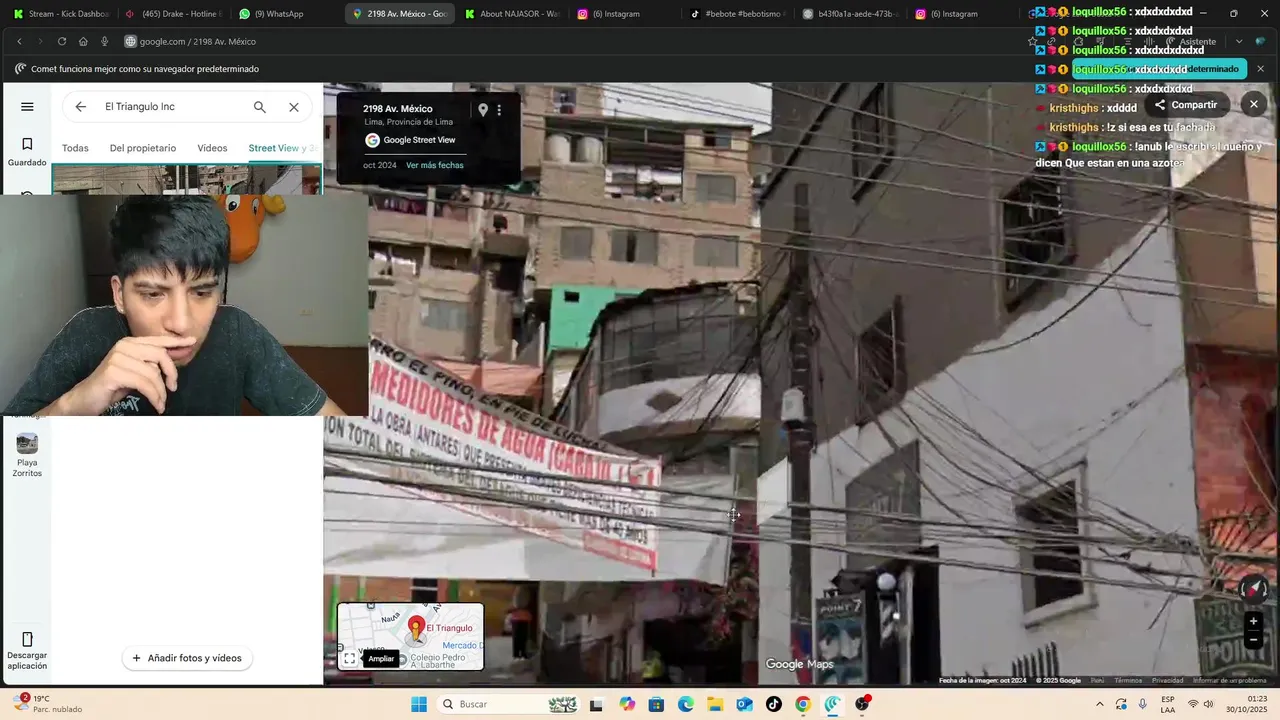Activate the voice microphone in toolbar
Image resolution: width=1280 pixels, height=720 pixels.
click(104, 41)
